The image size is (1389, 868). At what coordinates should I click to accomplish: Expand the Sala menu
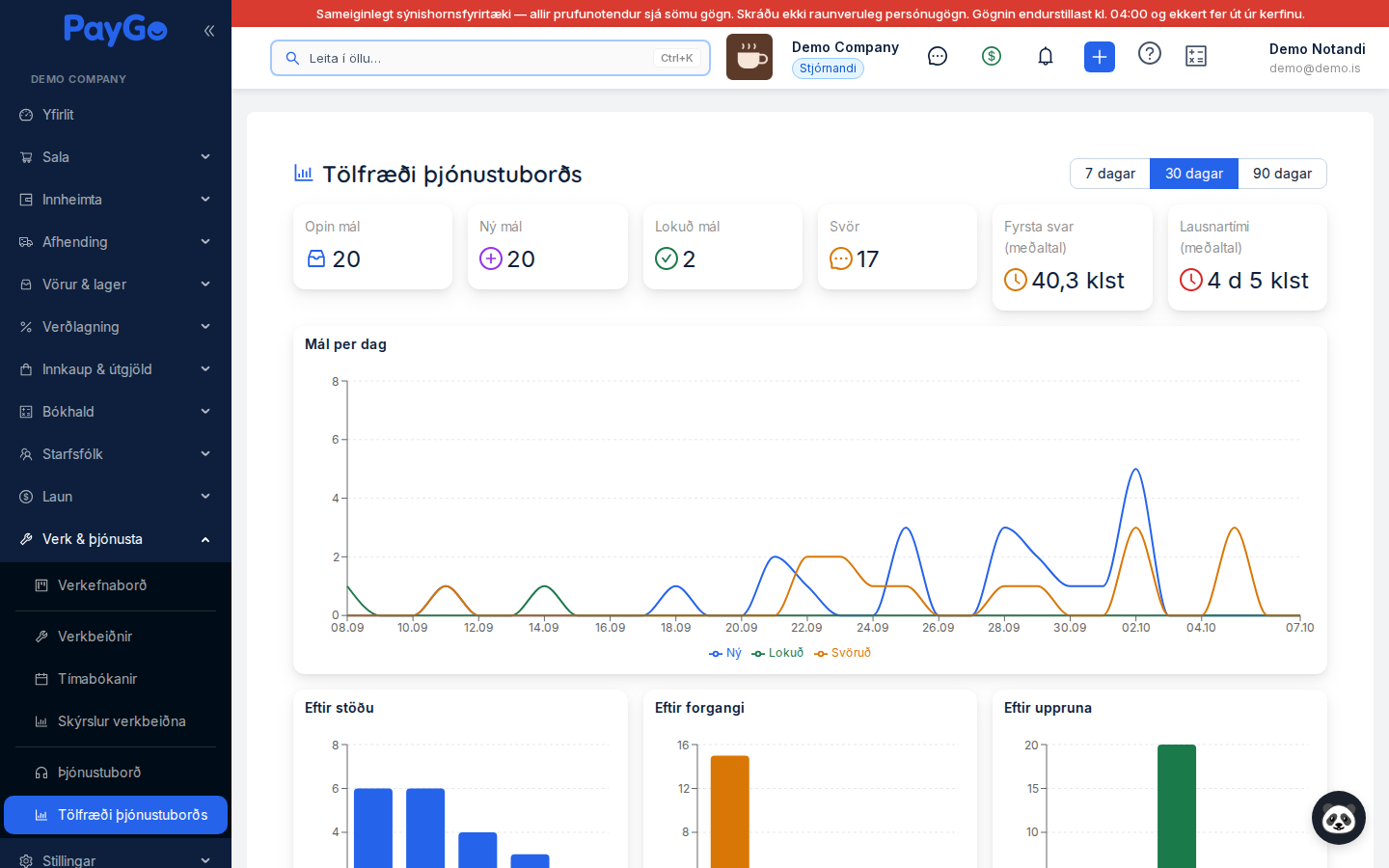pos(116,157)
